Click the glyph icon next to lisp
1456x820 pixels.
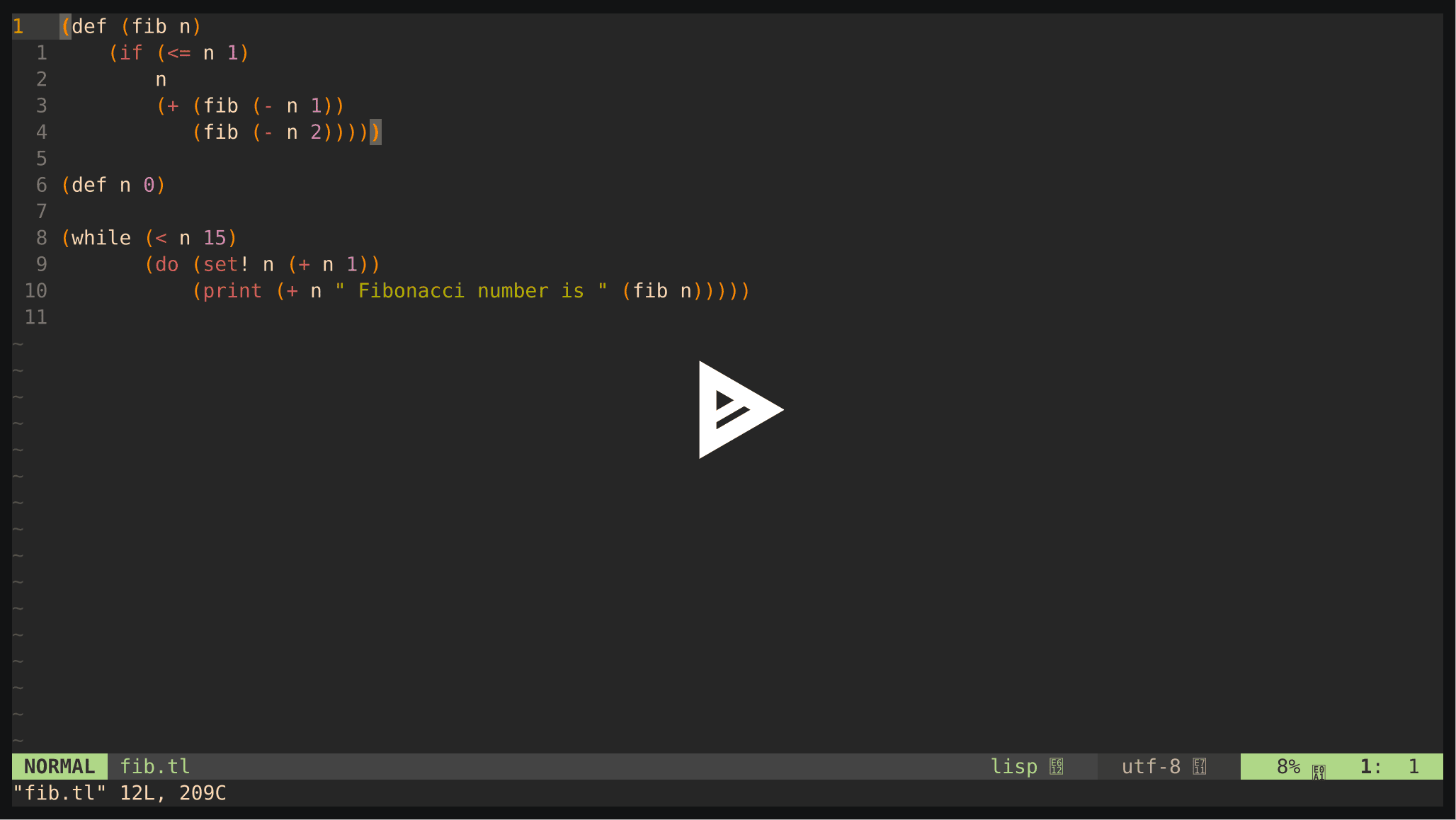pyautogui.click(x=1057, y=766)
